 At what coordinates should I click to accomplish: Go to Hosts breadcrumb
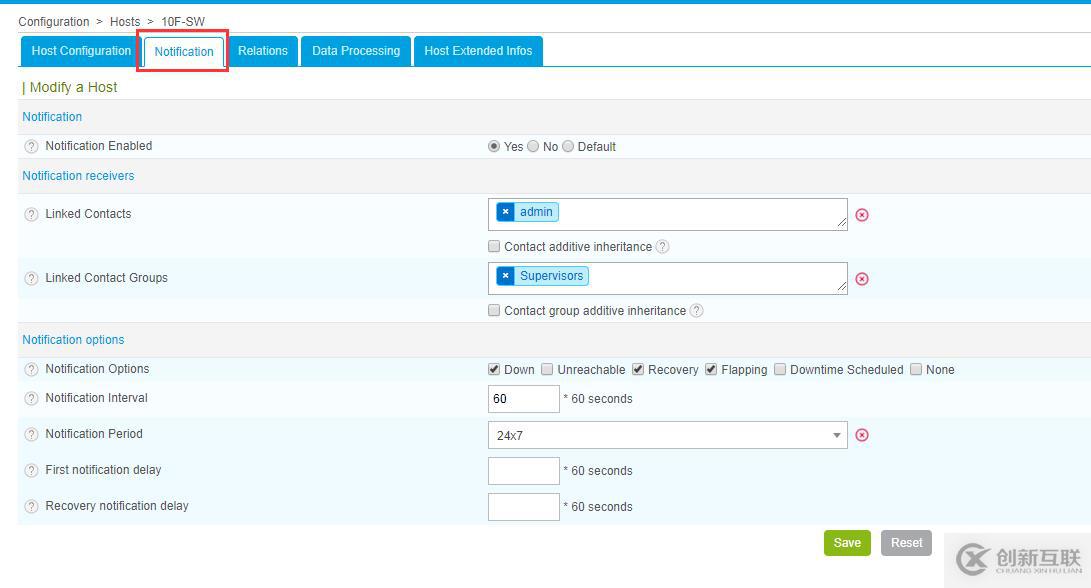click(125, 22)
